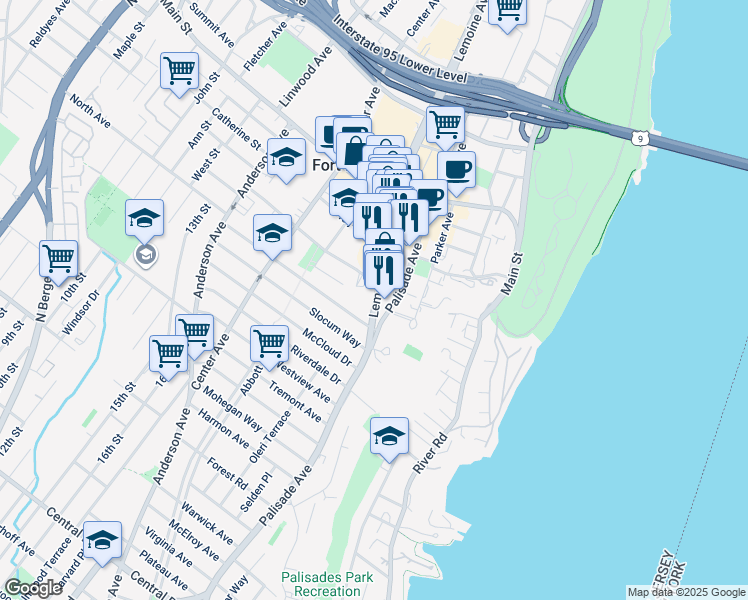Select the Slocum Way street label
This screenshot has height=600, width=748.
(x=335, y=328)
